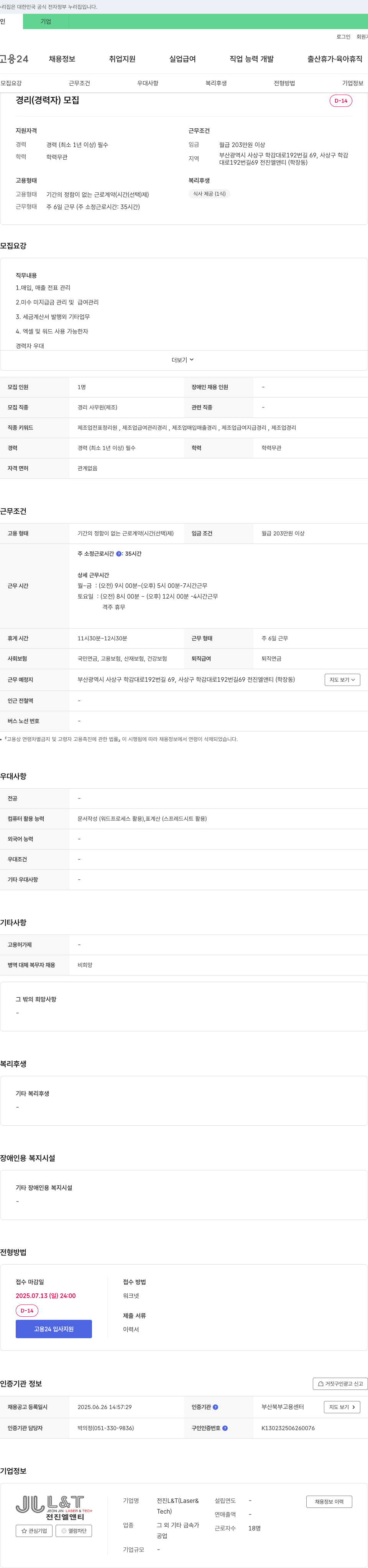368x1568 pixels.
Task: Open 지도 보기 for 근무 예정지
Action: point(342,680)
